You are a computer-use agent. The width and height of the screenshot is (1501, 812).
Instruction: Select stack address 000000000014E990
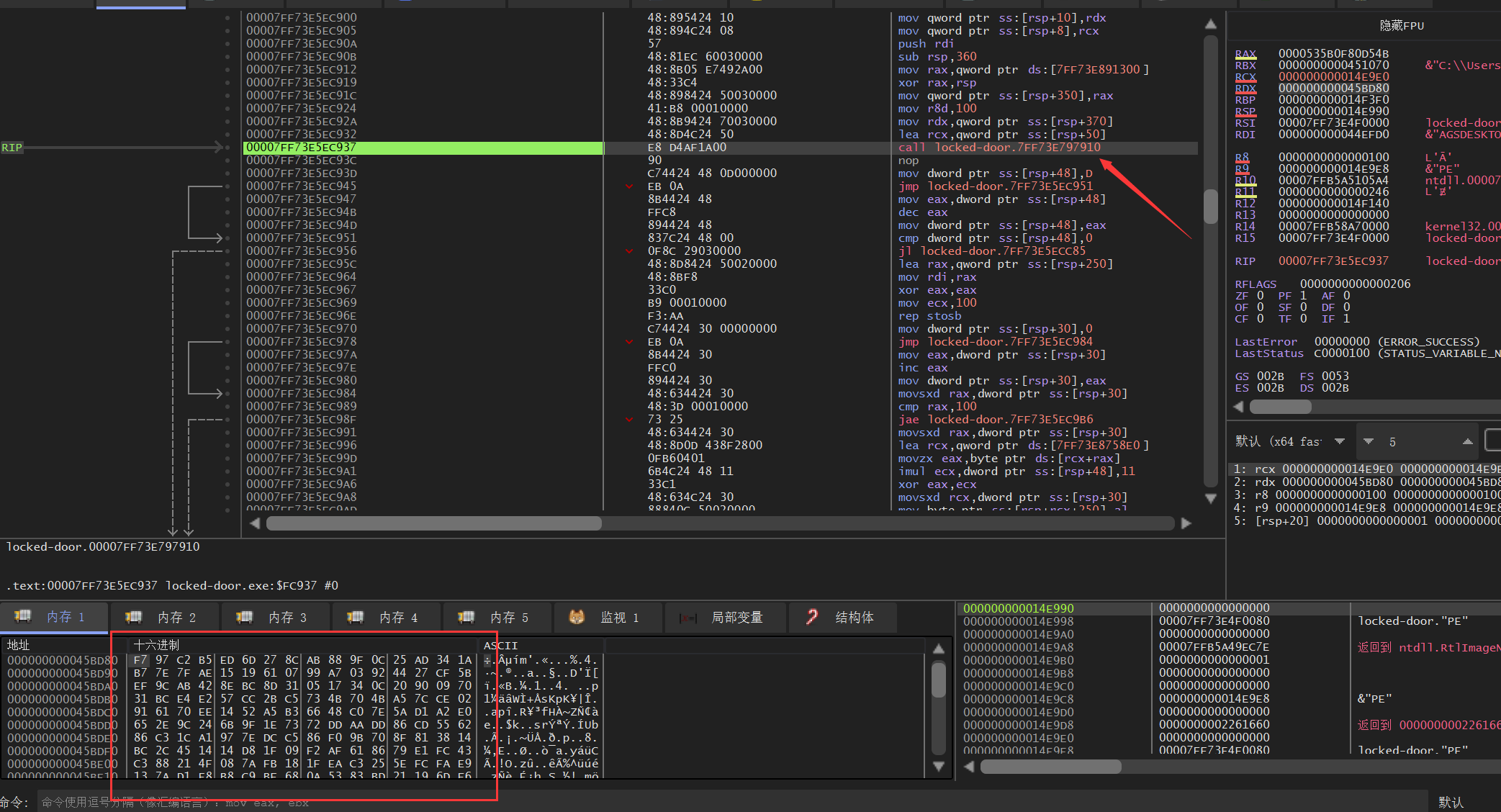point(1018,608)
